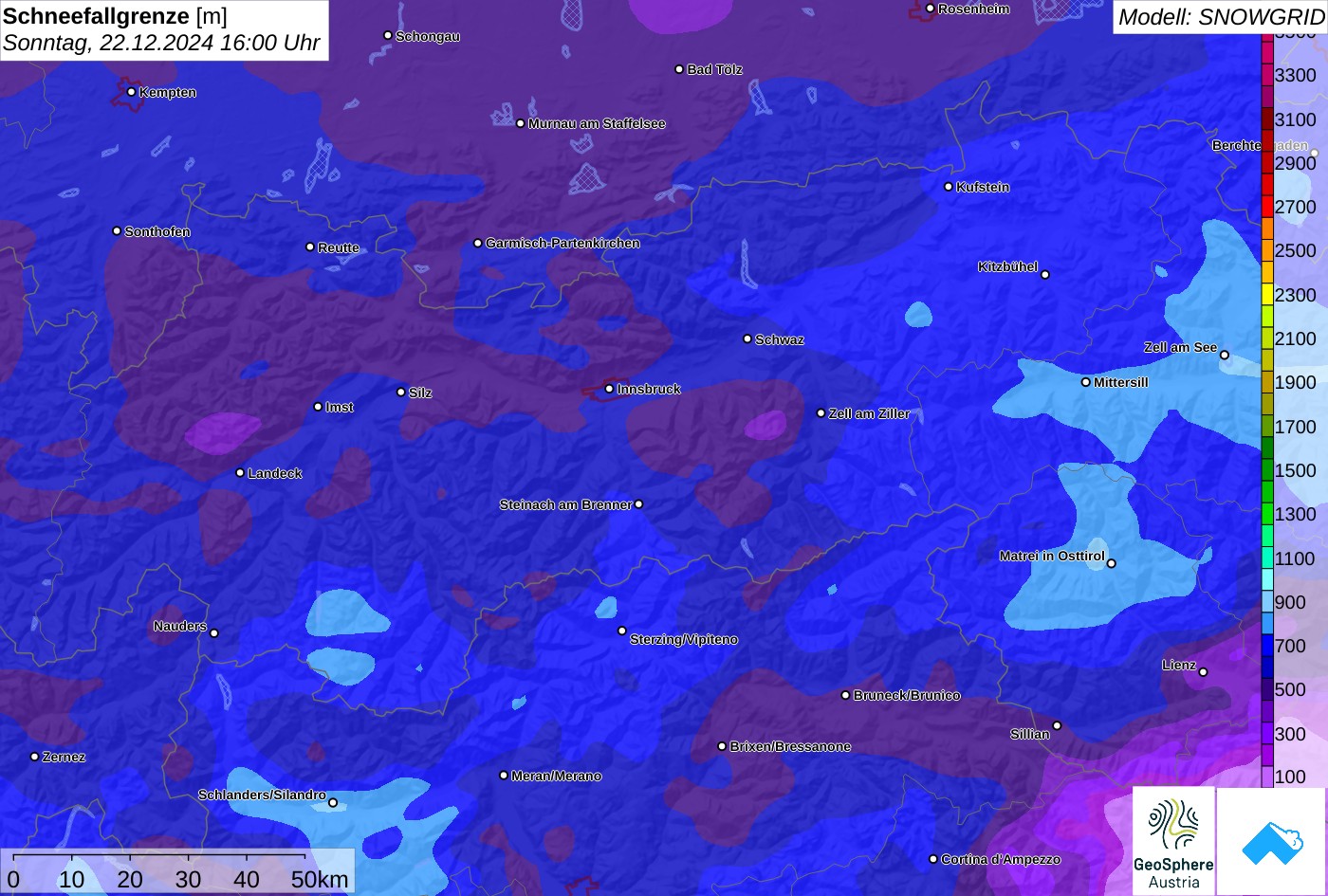Screen dimensions: 1328x896
Task: Click the red 2700 m legend color
Action: pyautogui.click(x=1267, y=207)
